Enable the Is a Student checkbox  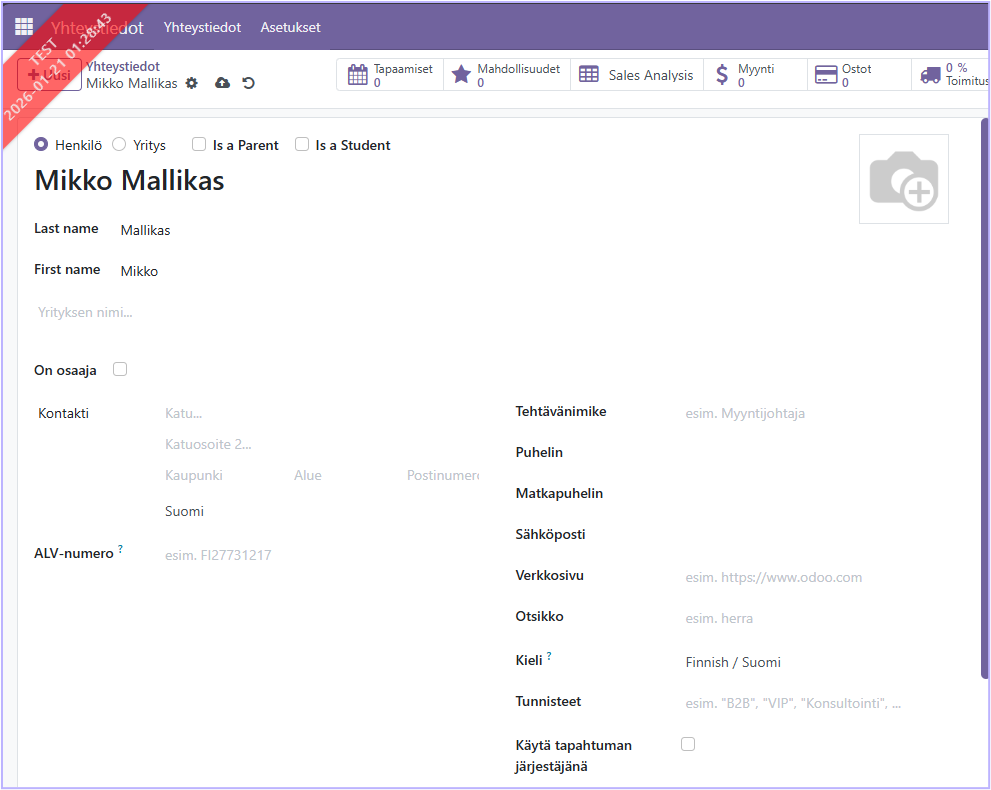(302, 145)
